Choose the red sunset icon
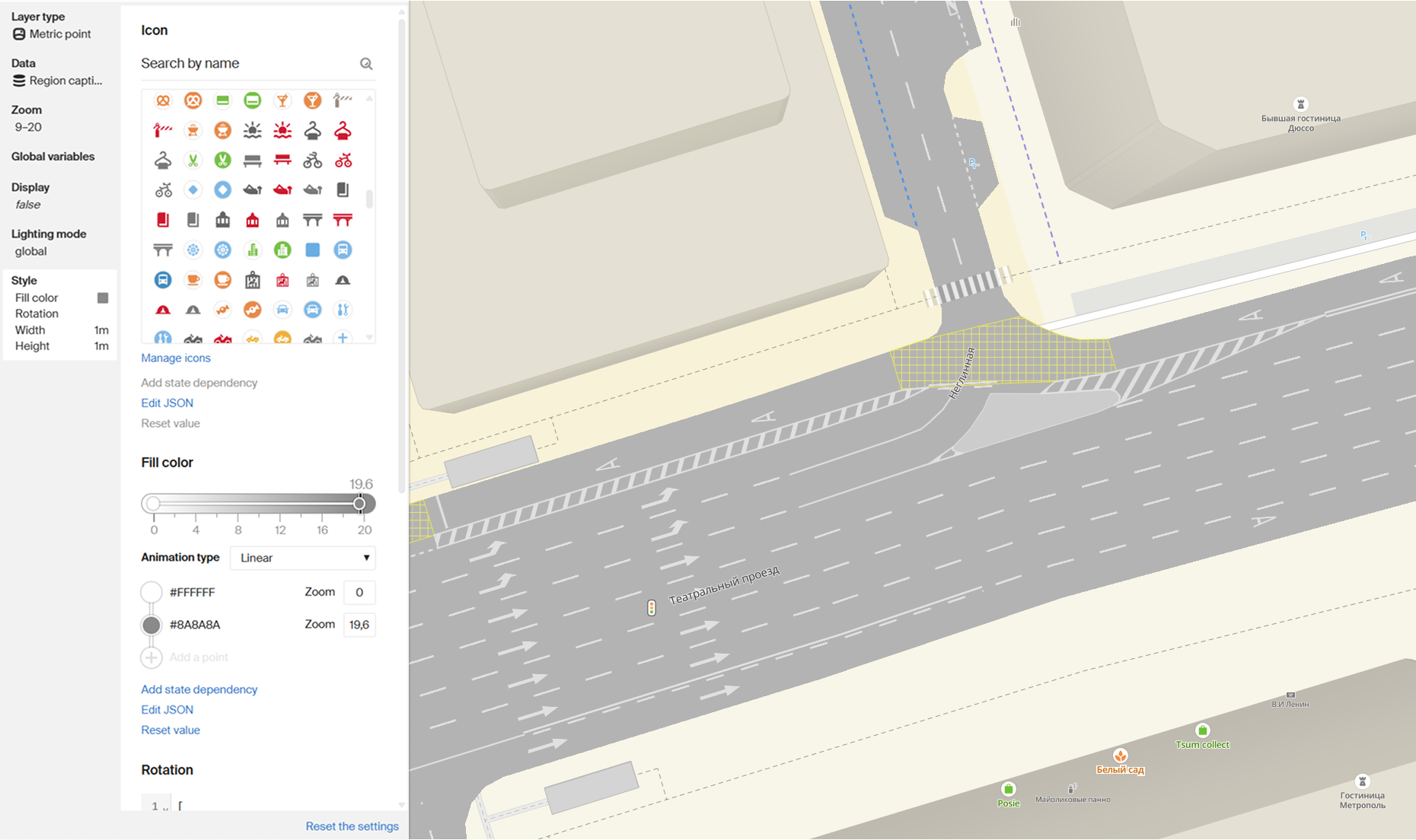The image size is (1416, 840). pos(282,130)
